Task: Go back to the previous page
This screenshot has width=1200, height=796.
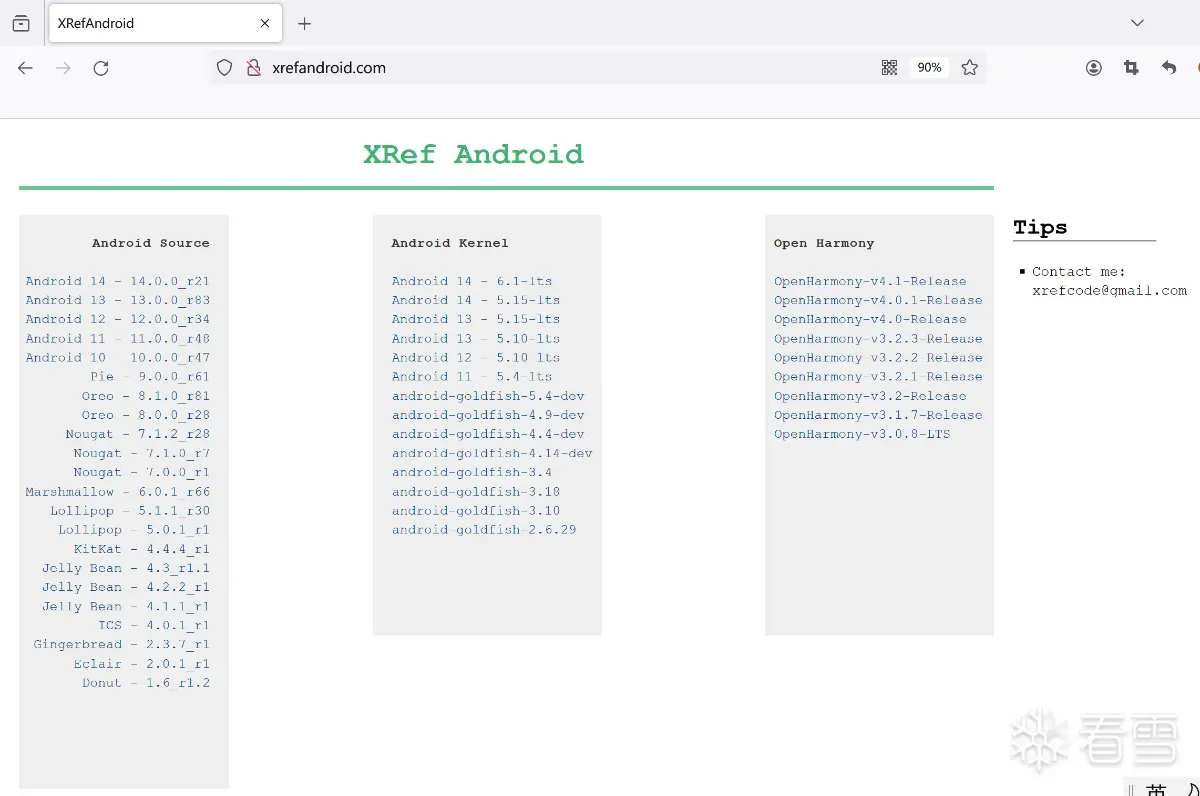Action: point(26,68)
